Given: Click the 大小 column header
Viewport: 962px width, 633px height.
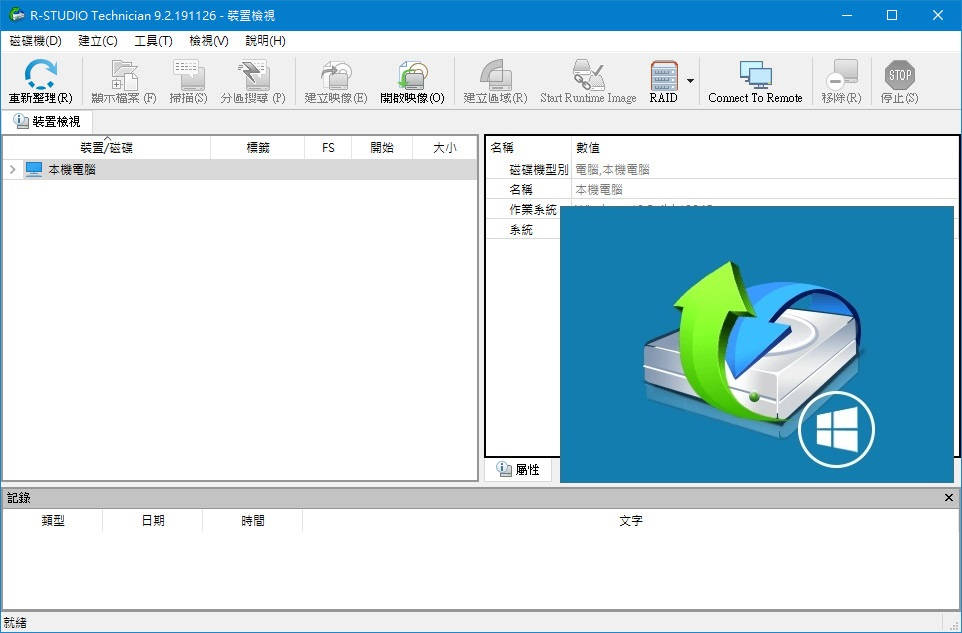Looking at the screenshot, I should (x=444, y=147).
